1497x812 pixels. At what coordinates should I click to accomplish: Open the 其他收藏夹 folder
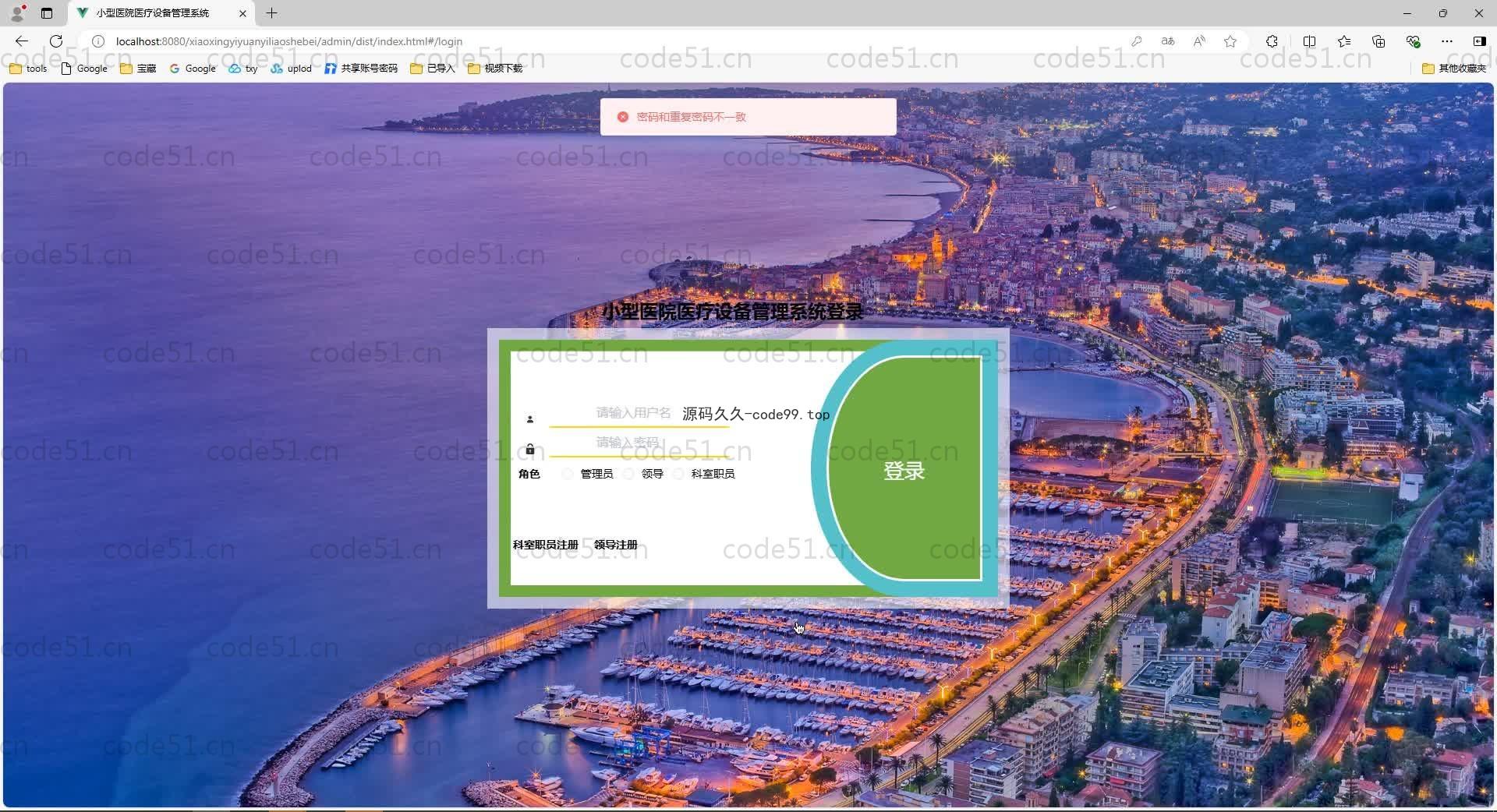tap(1454, 69)
